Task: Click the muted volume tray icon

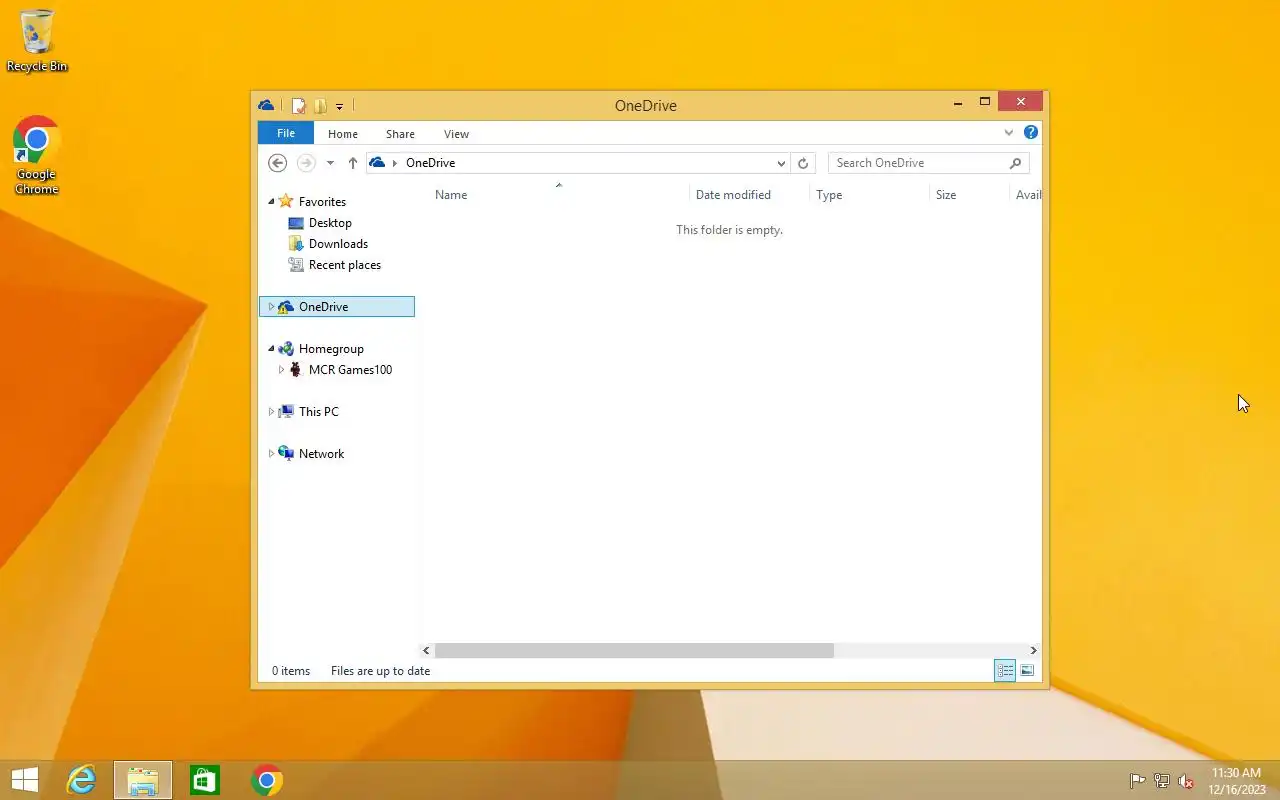Action: tap(1186, 781)
